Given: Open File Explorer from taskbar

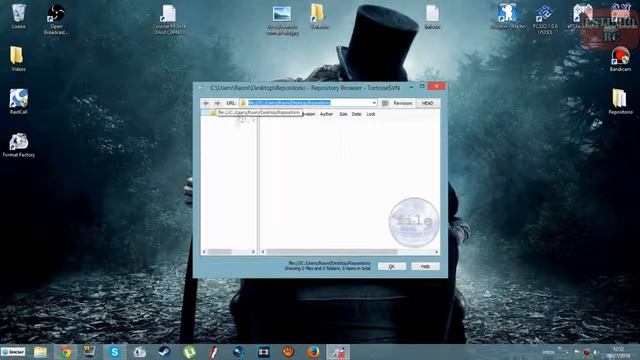Looking at the screenshot, I should tap(40, 352).
